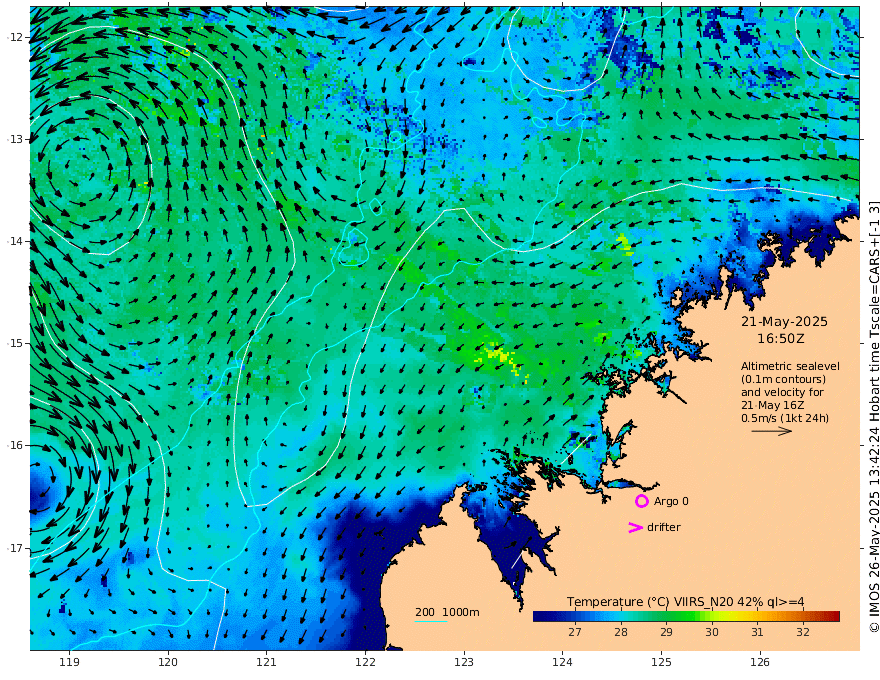This screenshot has height=680, width=880.
Task: Click latitude axis label -16
Action: (x=16, y=445)
